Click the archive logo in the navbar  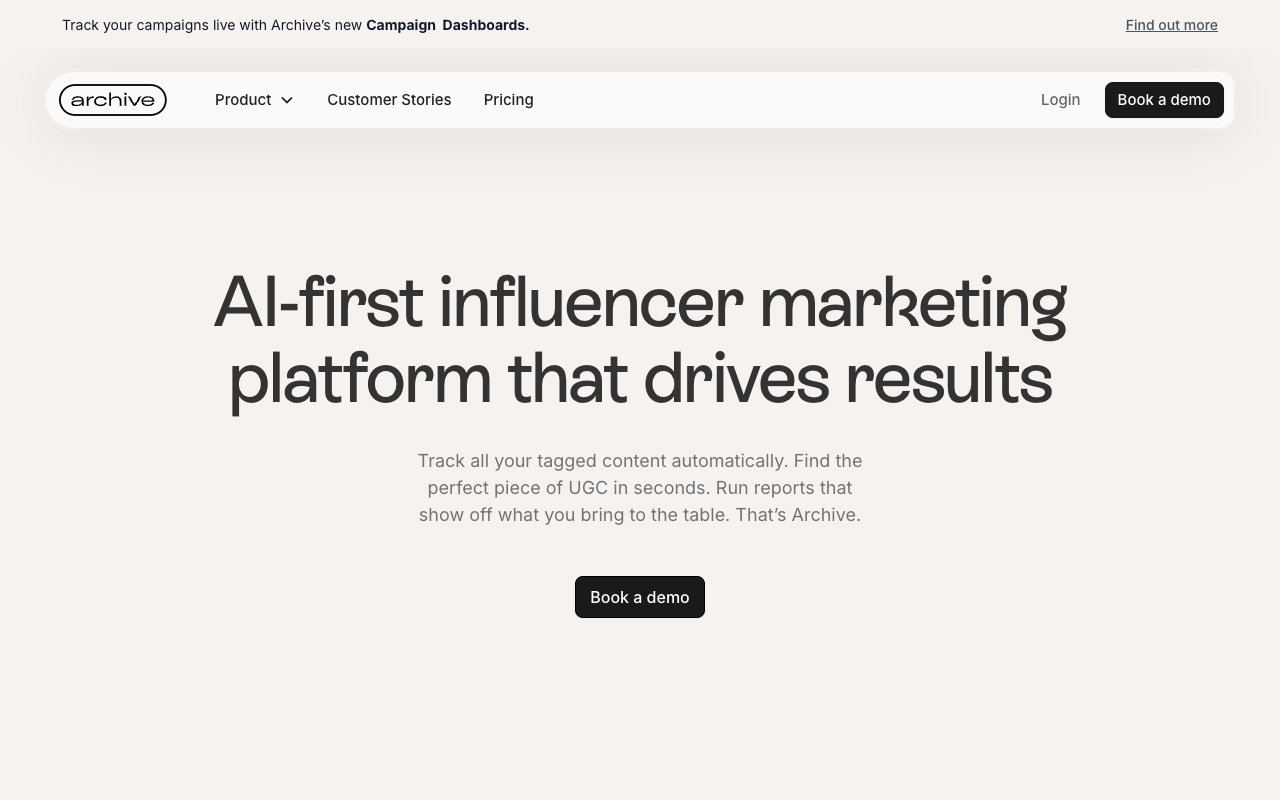(113, 100)
